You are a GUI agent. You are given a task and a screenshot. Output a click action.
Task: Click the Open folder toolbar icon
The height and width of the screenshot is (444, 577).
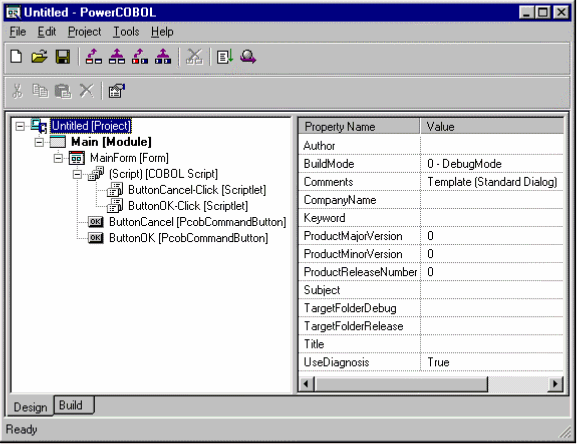(39, 57)
